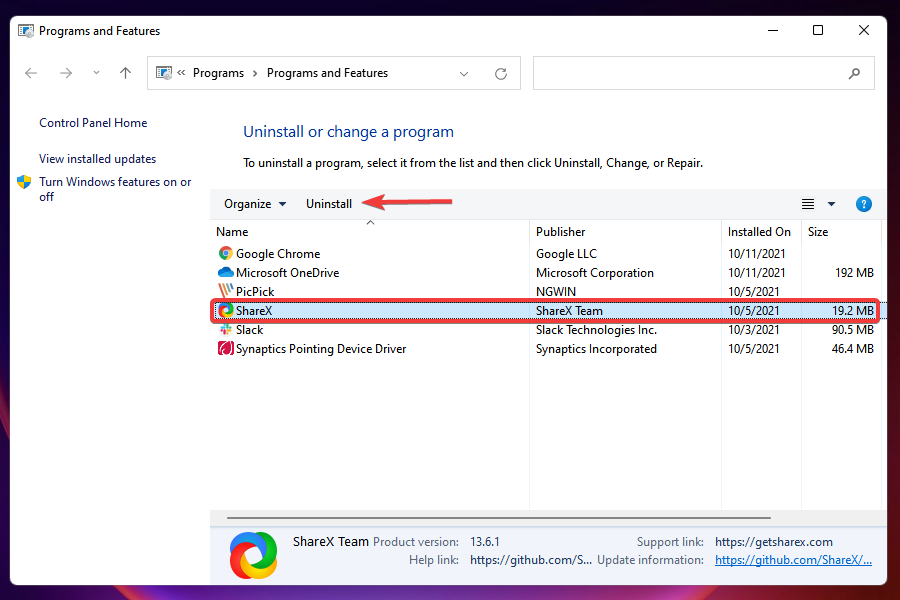900x600 pixels.
Task: Sort by the Name column header
Action: [370, 231]
